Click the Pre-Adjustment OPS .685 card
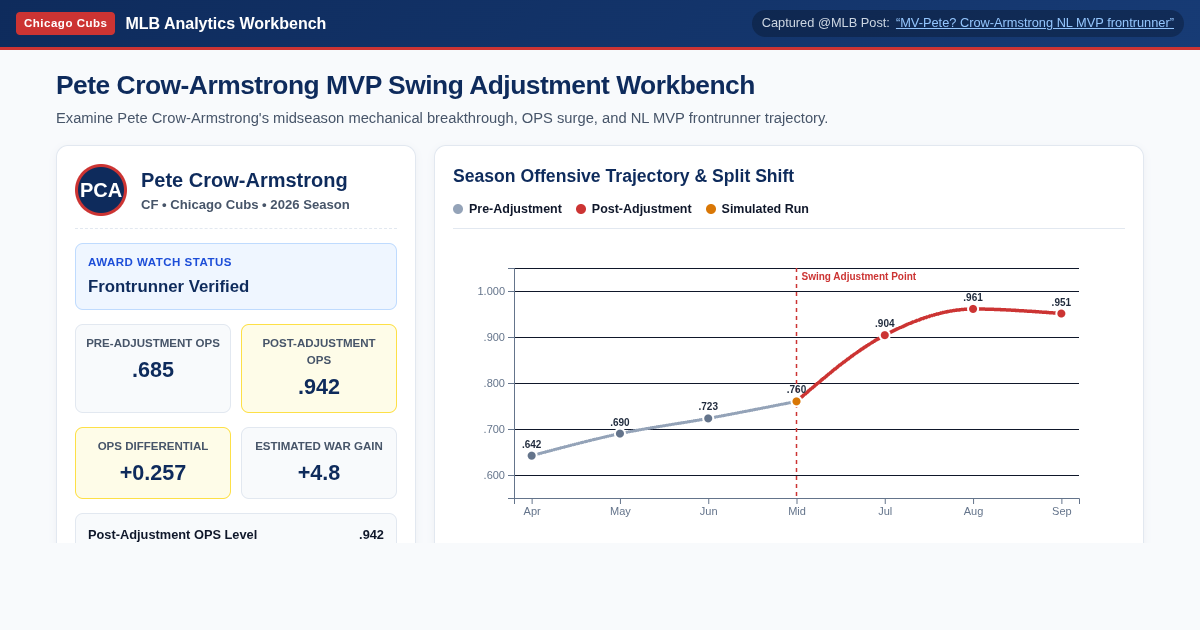Image resolution: width=1200 pixels, height=630 pixels. tap(153, 368)
